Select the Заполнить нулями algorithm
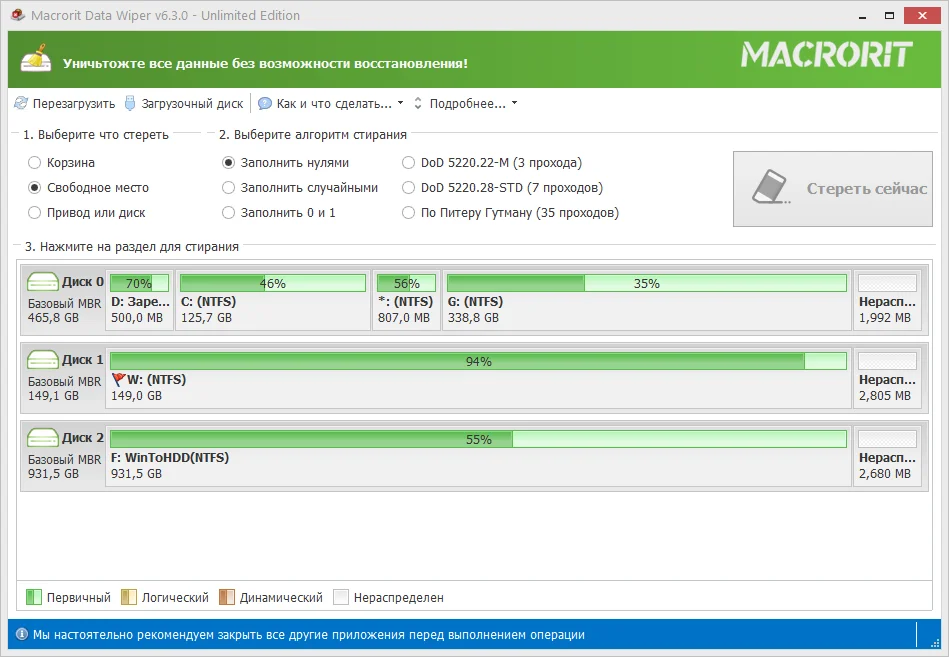This screenshot has height=657, width=949. tap(228, 162)
